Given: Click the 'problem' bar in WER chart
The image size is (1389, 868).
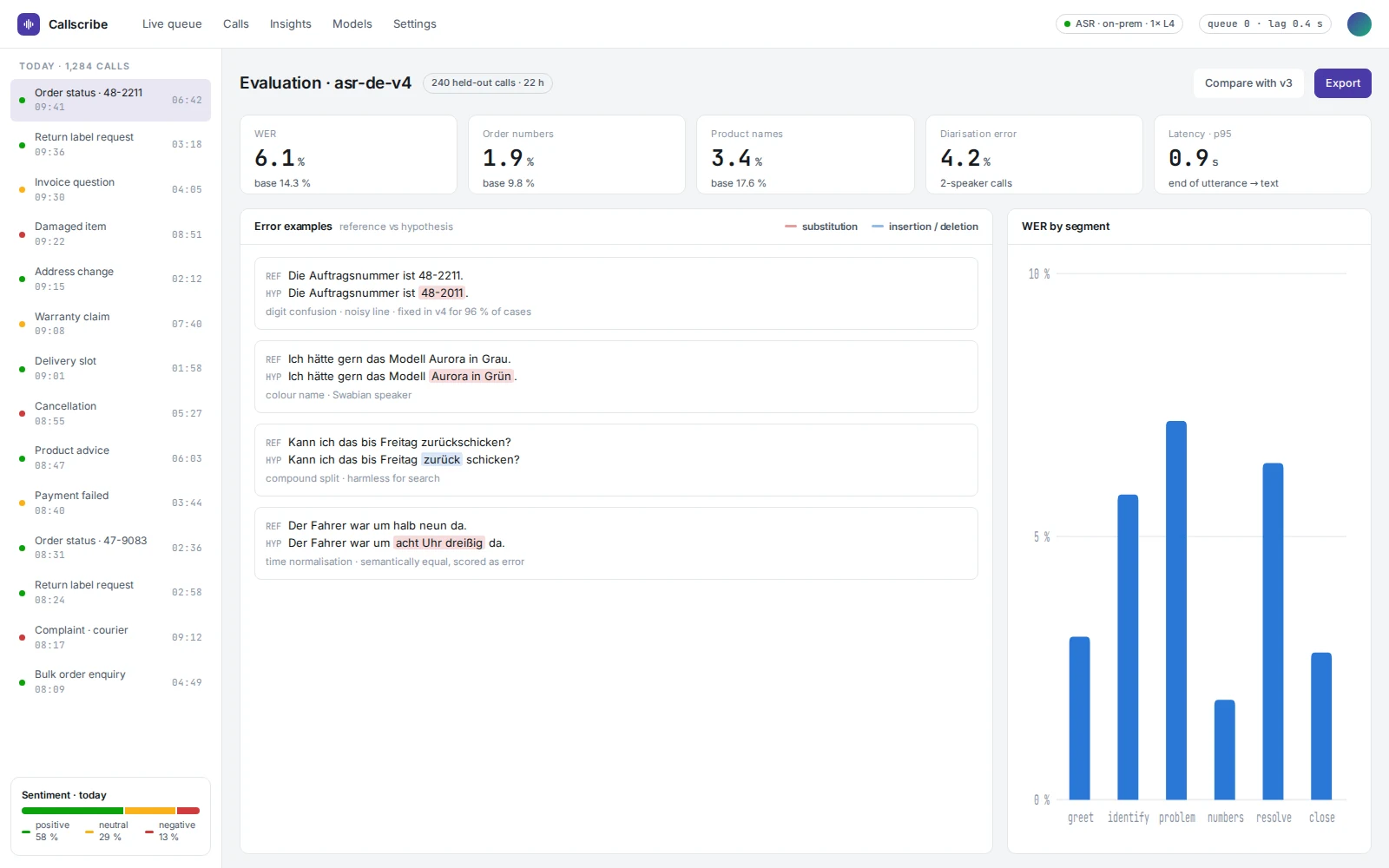Looking at the screenshot, I should pos(1176,610).
